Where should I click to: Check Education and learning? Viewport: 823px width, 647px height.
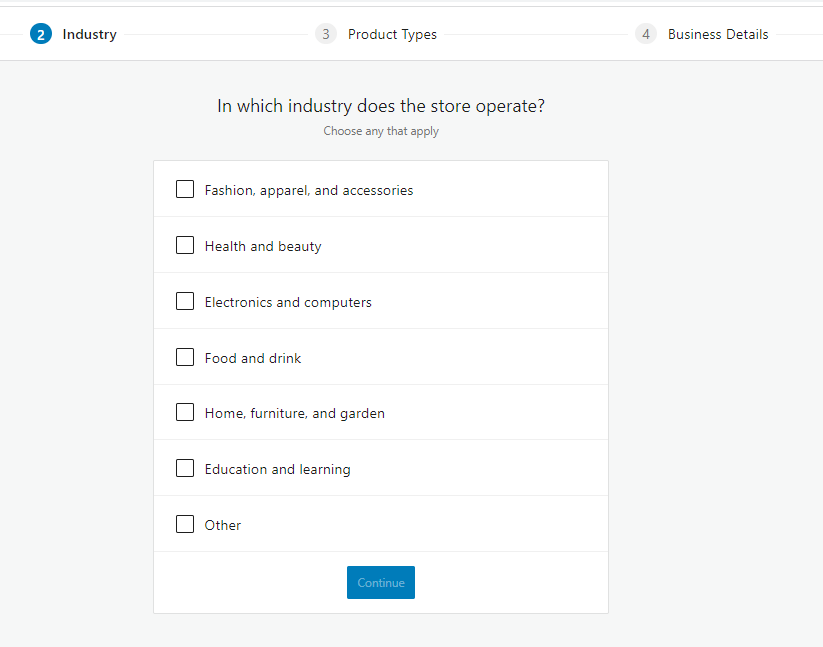[185, 467]
